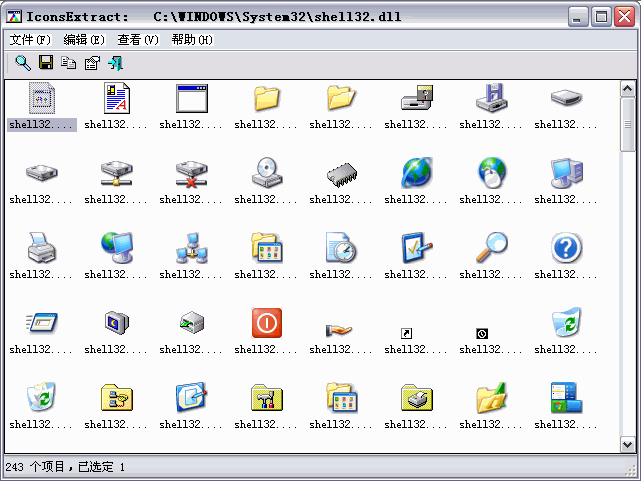
Task: Click the scrollbar down arrow
Action: [628, 444]
